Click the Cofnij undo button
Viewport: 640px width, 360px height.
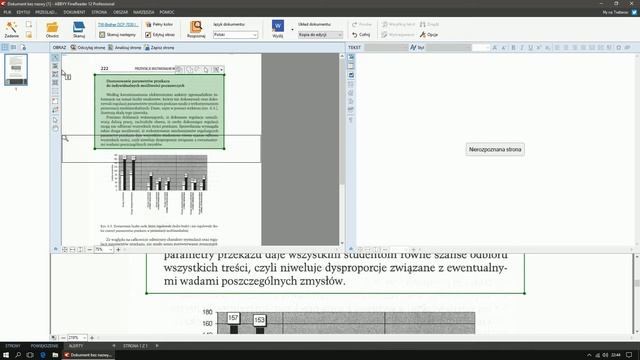pos(361,35)
